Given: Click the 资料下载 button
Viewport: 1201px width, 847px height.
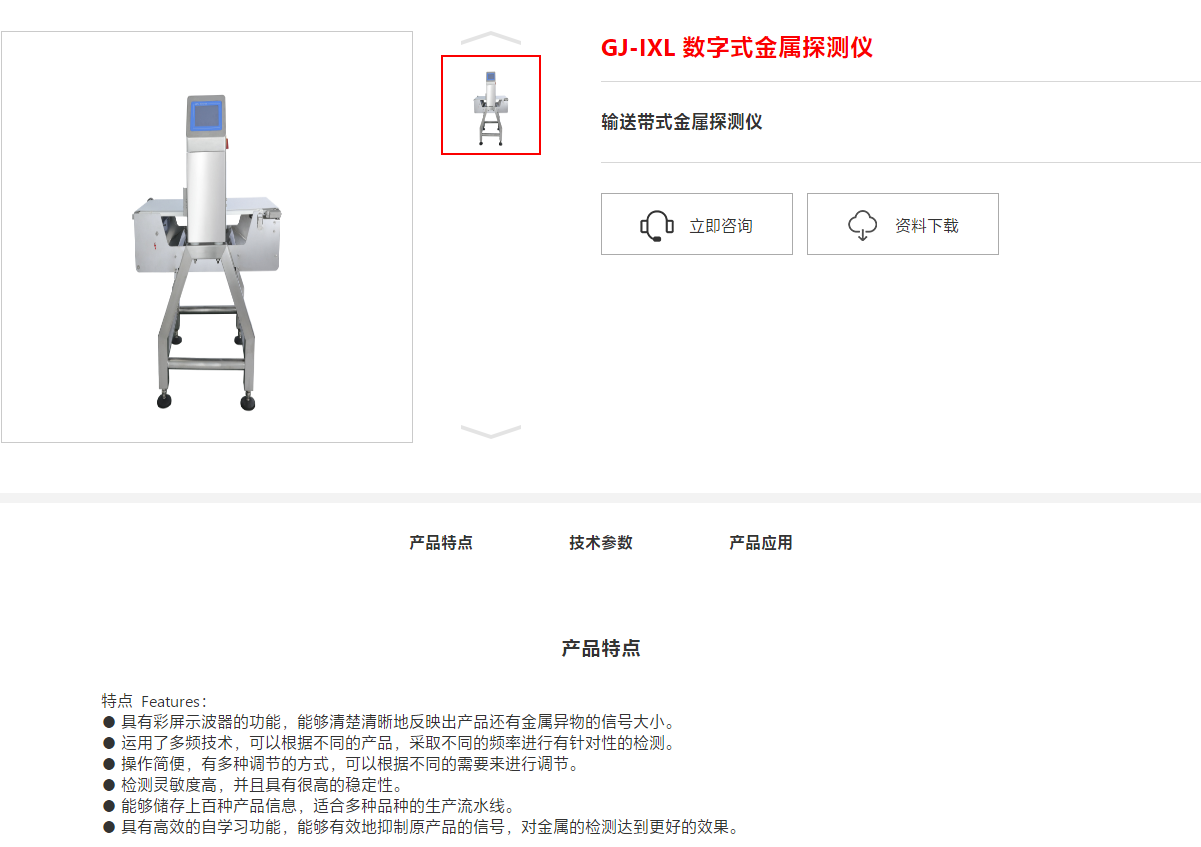Looking at the screenshot, I should coord(903,224).
